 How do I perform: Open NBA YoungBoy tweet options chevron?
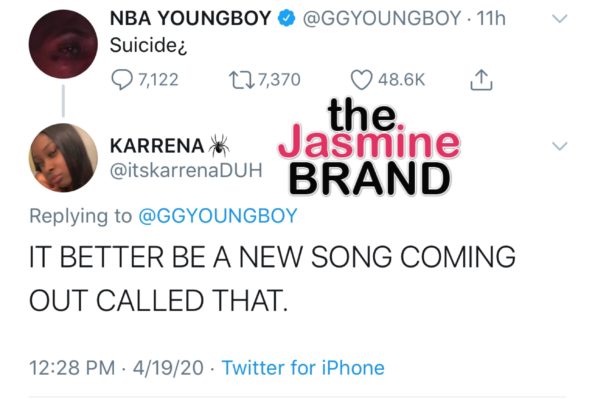559,18
